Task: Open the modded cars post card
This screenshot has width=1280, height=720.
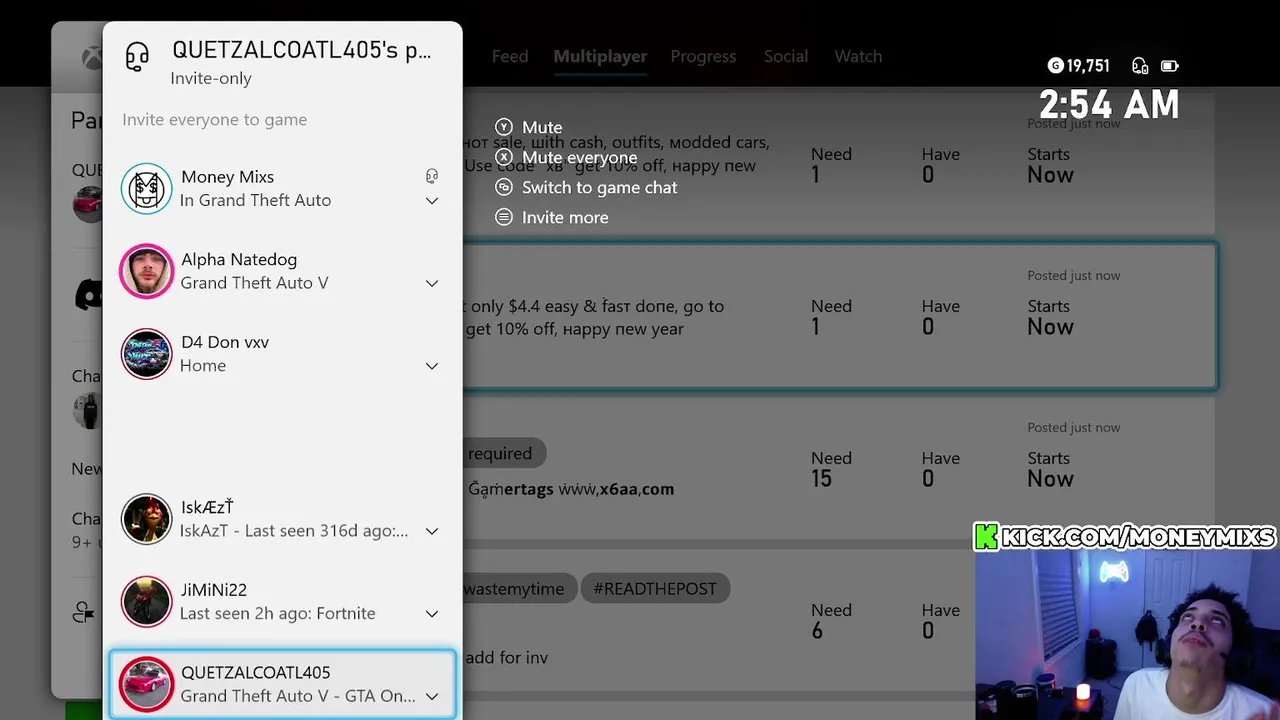Action: [839, 164]
